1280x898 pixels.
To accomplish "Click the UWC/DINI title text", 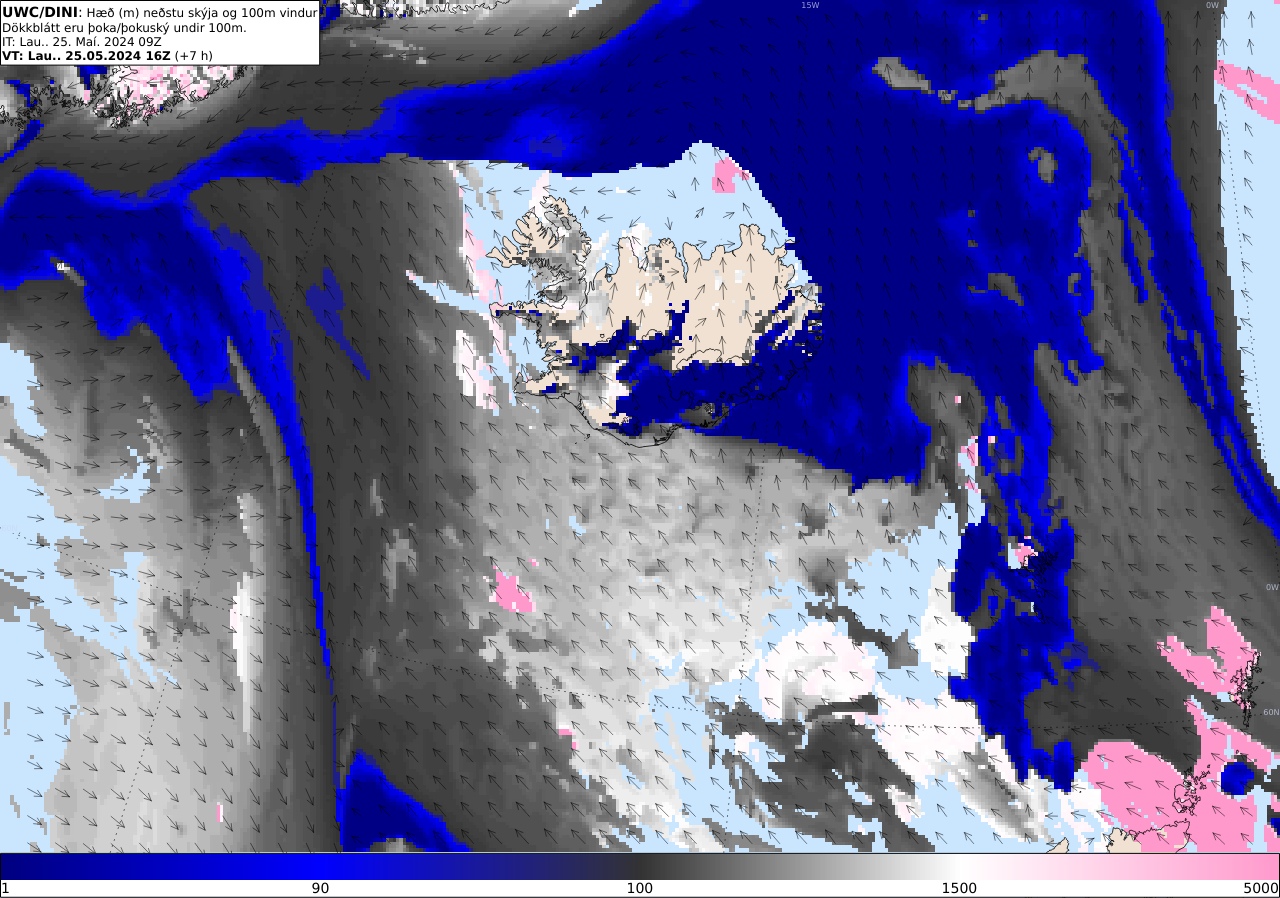I will 40,12.
